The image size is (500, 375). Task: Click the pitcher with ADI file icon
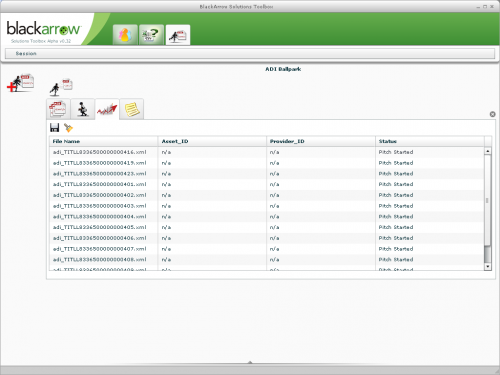point(61,87)
